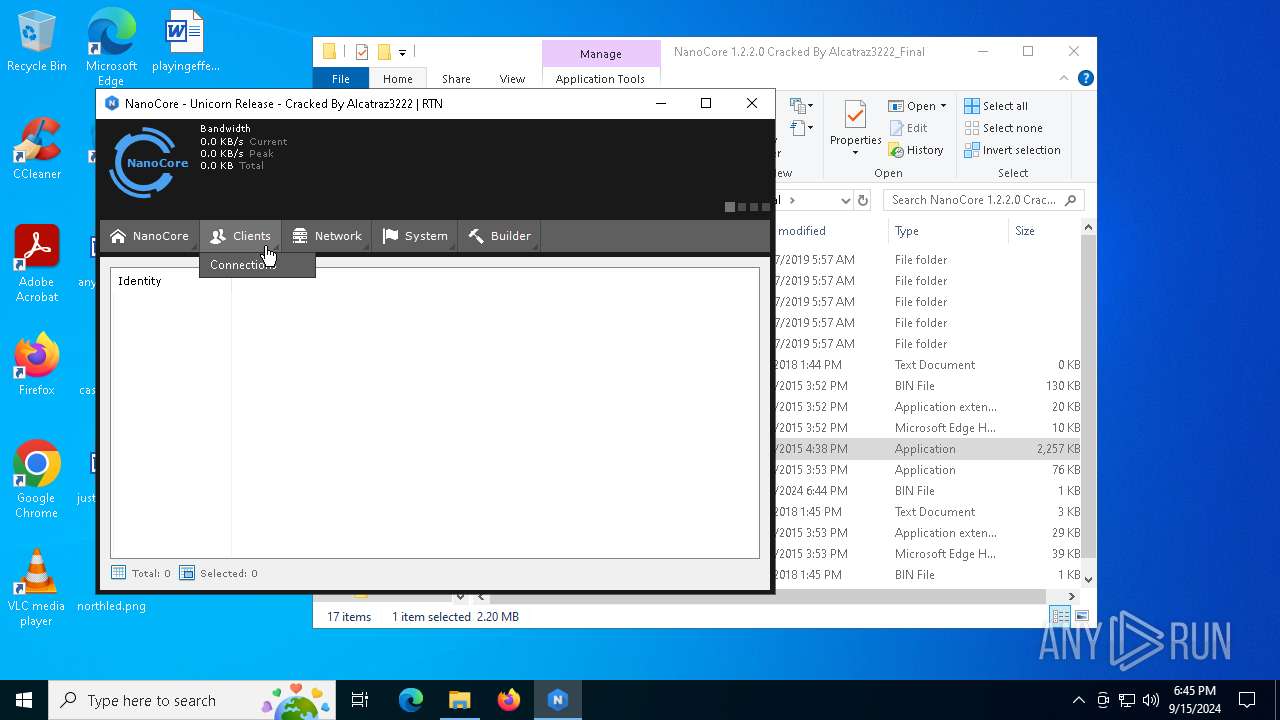
Task: Select the 2,257 KB Application row
Action: click(x=928, y=449)
